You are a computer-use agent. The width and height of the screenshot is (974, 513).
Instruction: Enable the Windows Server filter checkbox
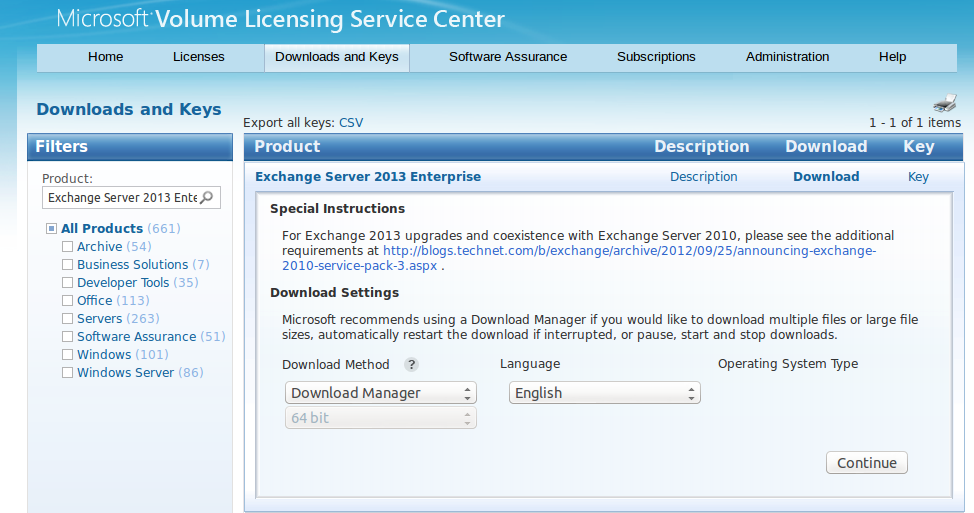(x=67, y=373)
